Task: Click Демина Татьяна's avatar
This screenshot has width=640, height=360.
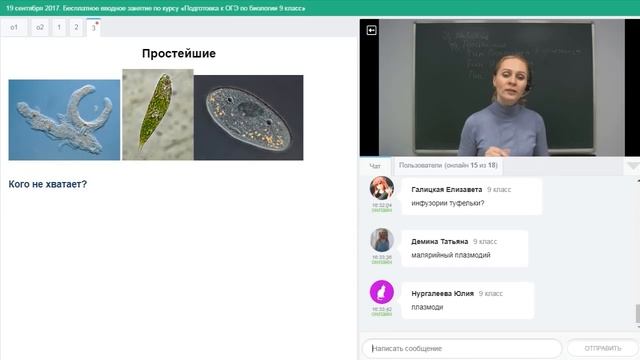Action: pyautogui.click(x=382, y=240)
